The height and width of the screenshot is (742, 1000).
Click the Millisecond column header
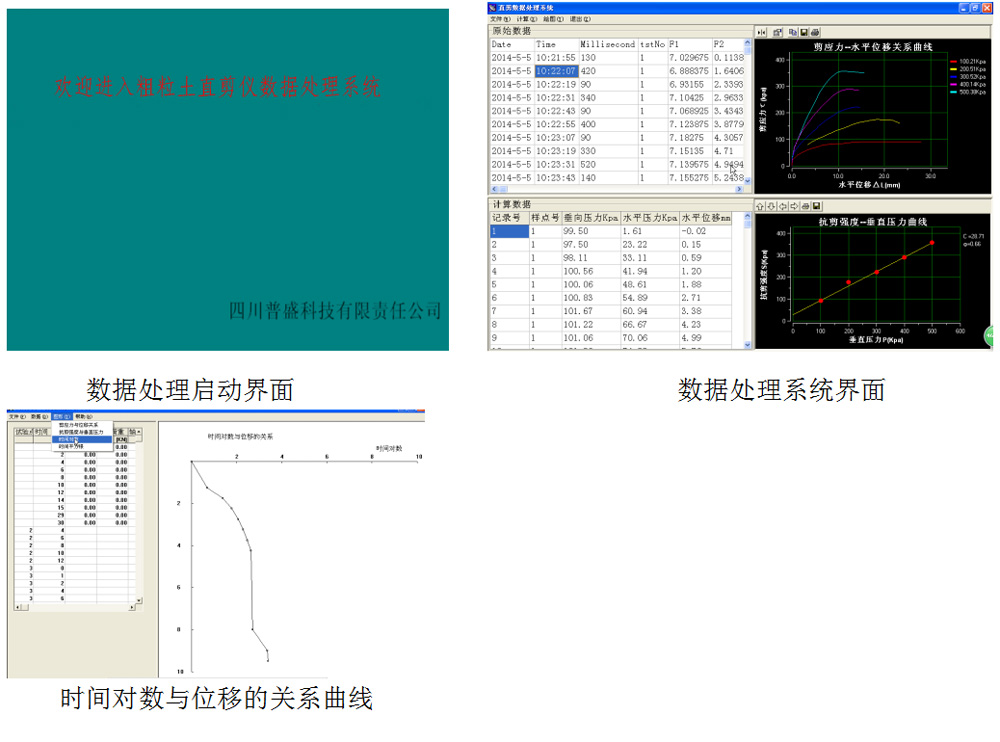coord(607,44)
